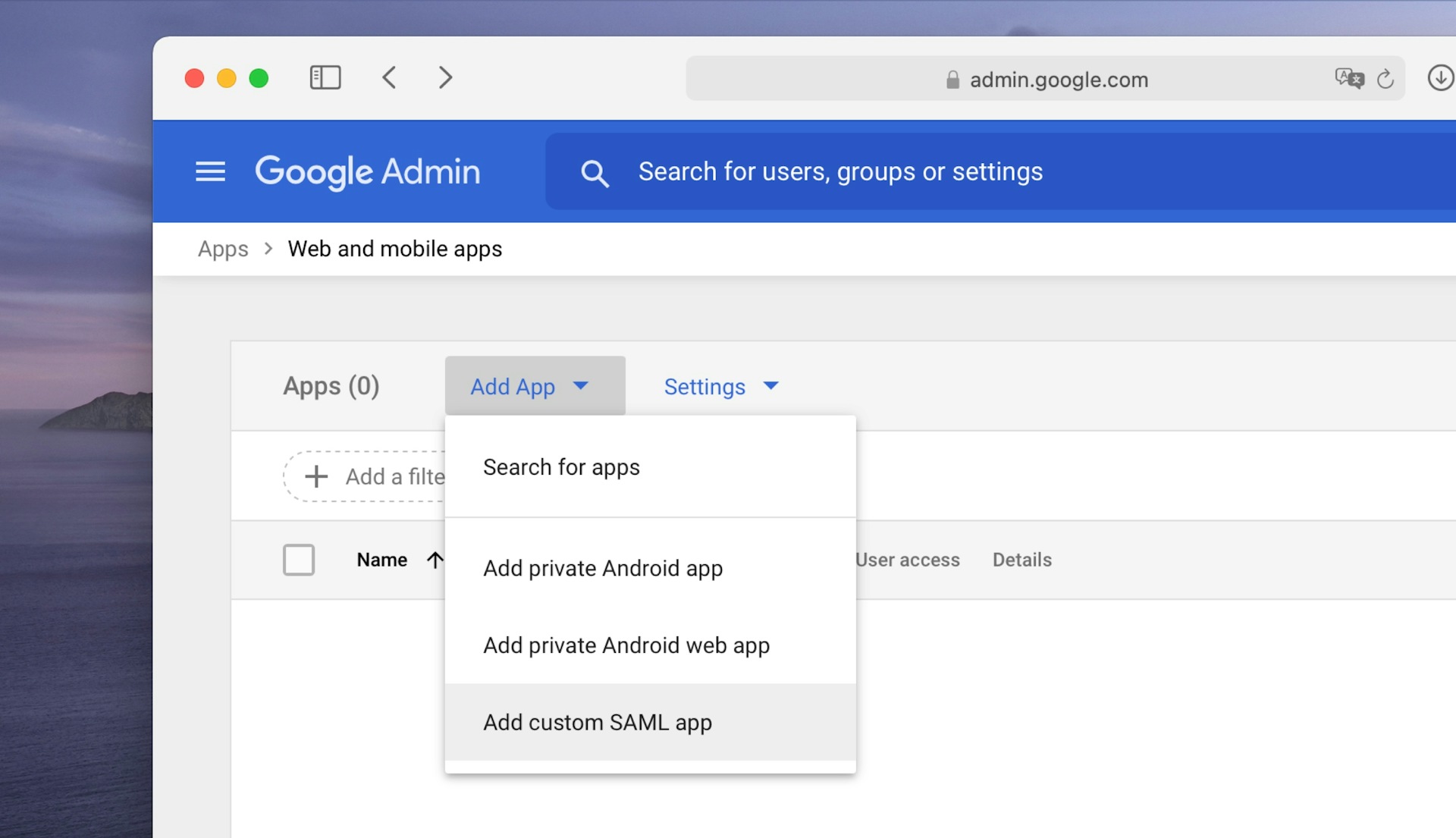Collapse the Add App dropdown
This screenshot has width=1456, height=838.
click(535, 386)
